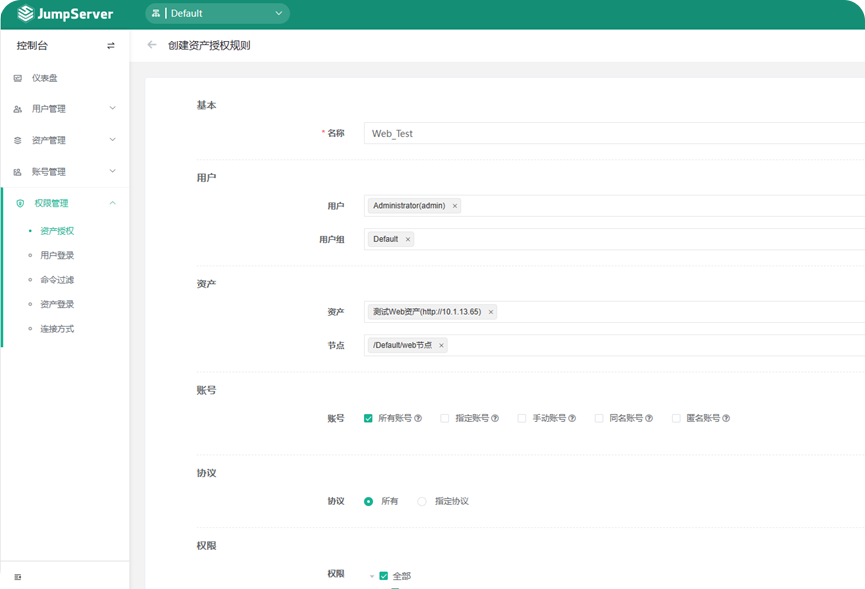The image size is (865, 589).
Task: Expand the 账号管理 chevron arrow
Action: coord(113,171)
